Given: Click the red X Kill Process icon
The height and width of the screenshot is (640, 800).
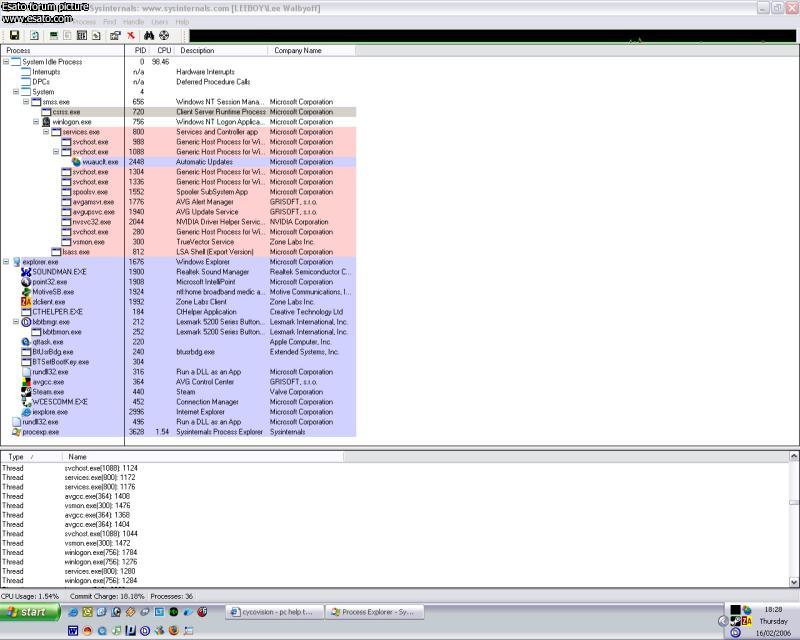Looking at the screenshot, I should tap(131, 35).
